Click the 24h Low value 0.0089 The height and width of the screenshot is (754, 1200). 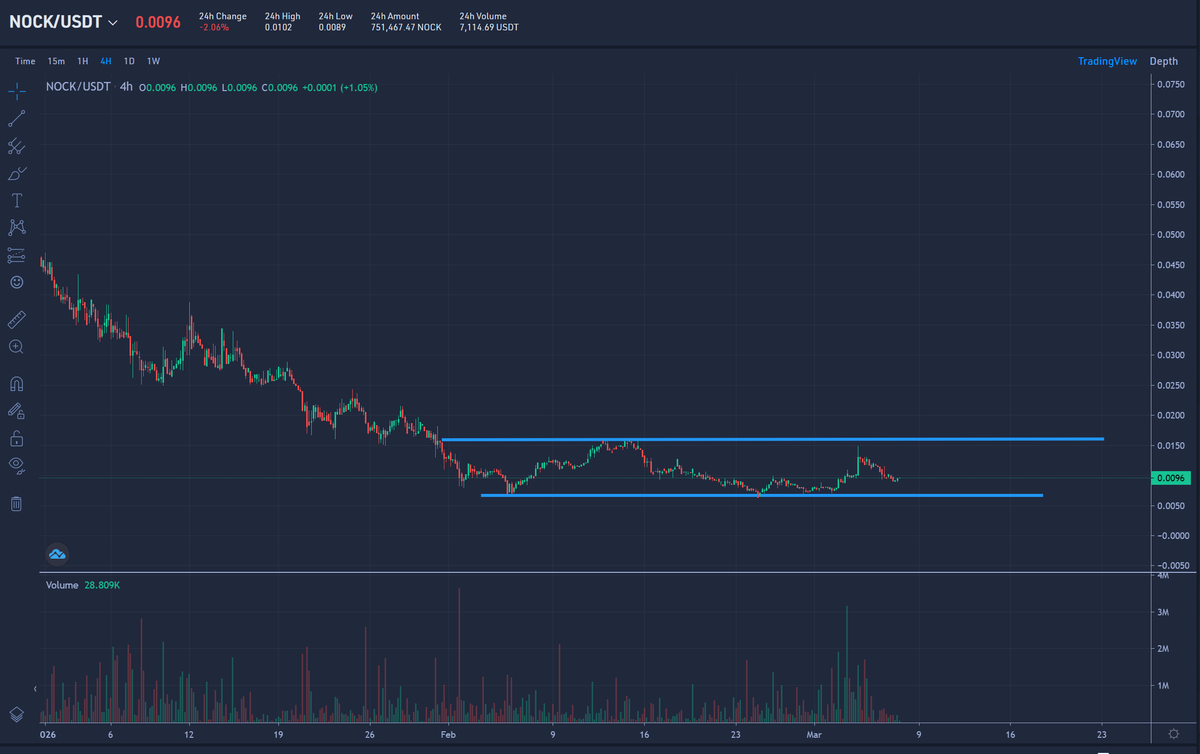[333, 27]
